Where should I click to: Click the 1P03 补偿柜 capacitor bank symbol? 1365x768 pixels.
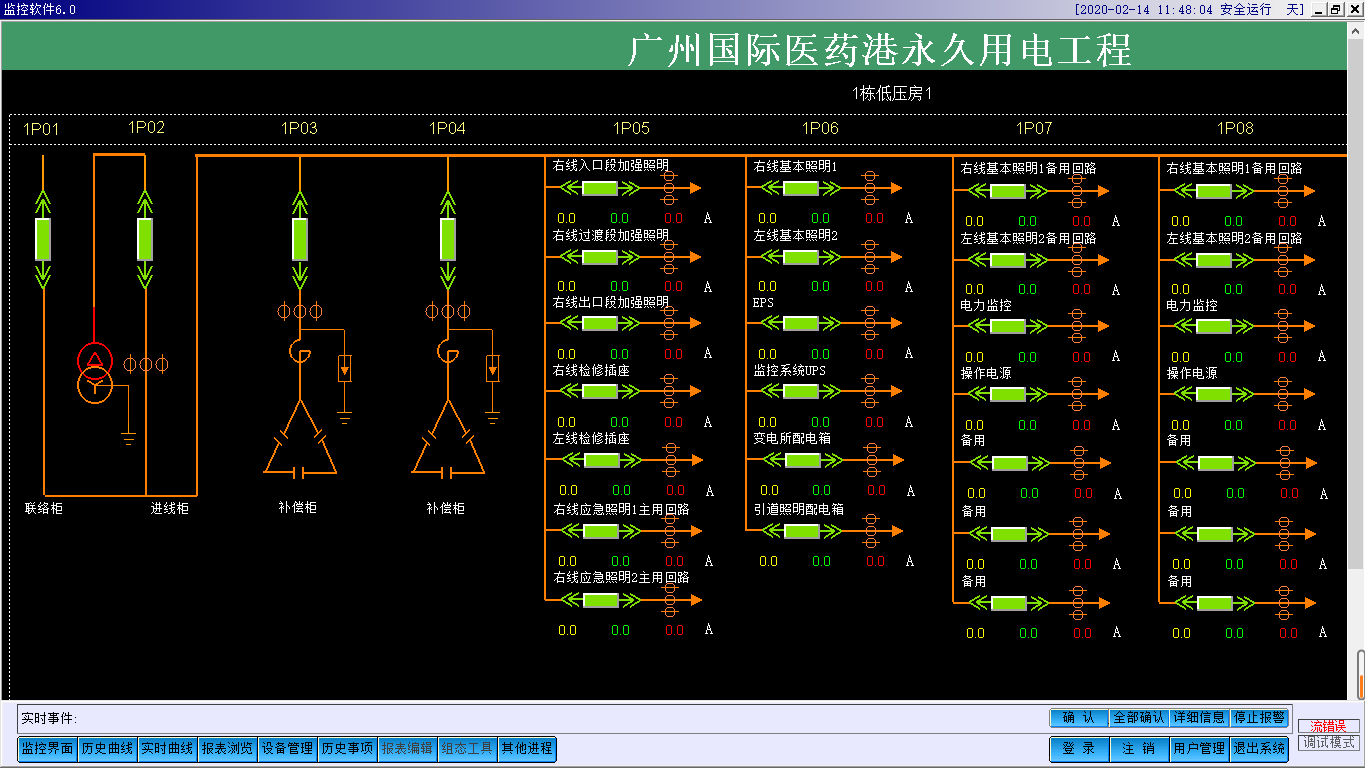click(300, 440)
